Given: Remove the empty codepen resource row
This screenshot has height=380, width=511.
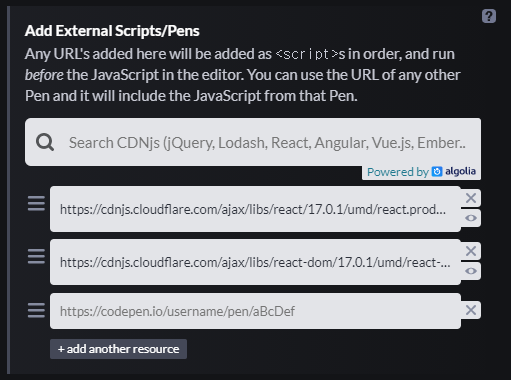Looking at the screenshot, I should click(471, 310).
